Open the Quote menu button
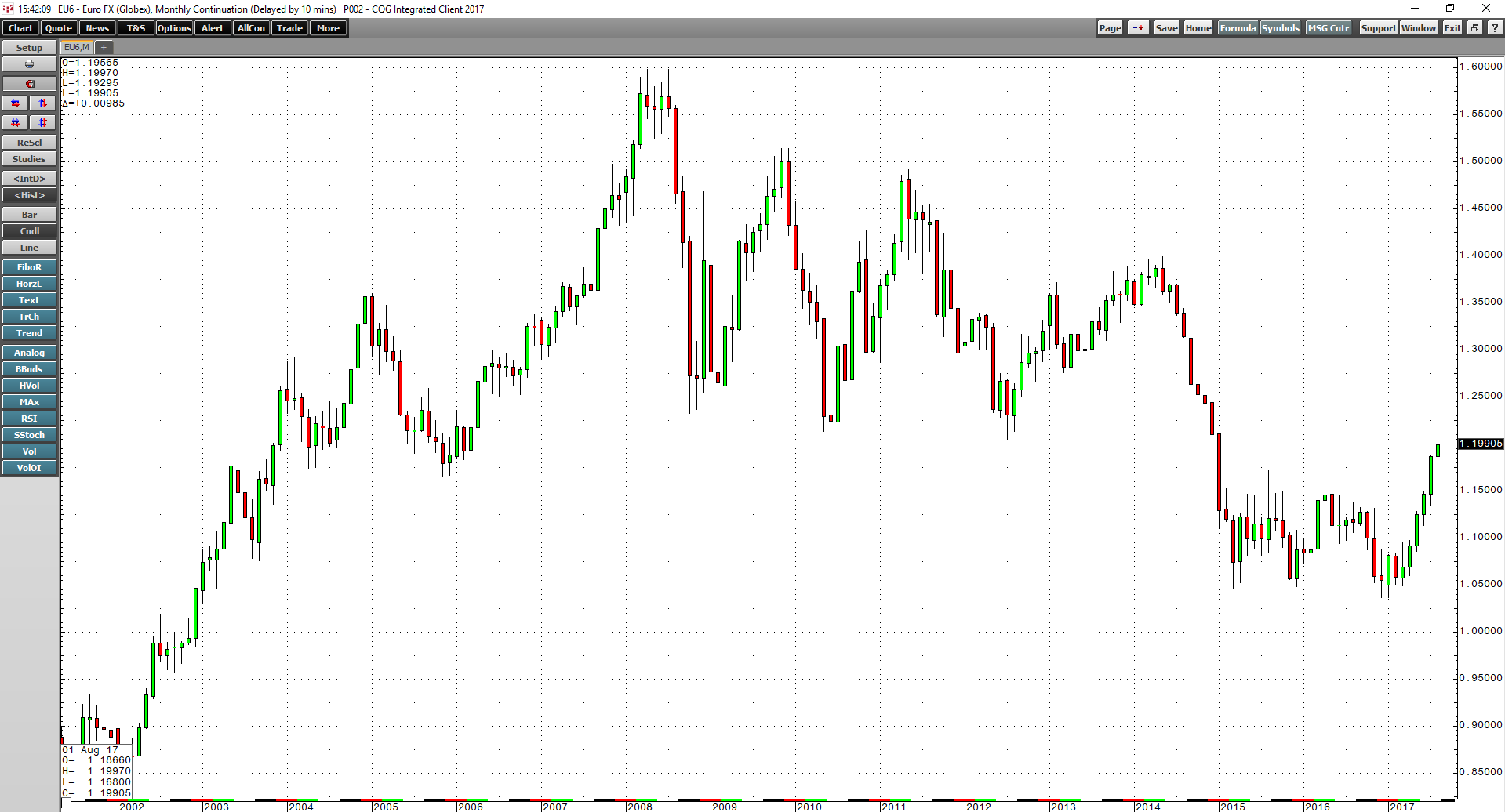This screenshot has height=812, width=1505. point(59,28)
